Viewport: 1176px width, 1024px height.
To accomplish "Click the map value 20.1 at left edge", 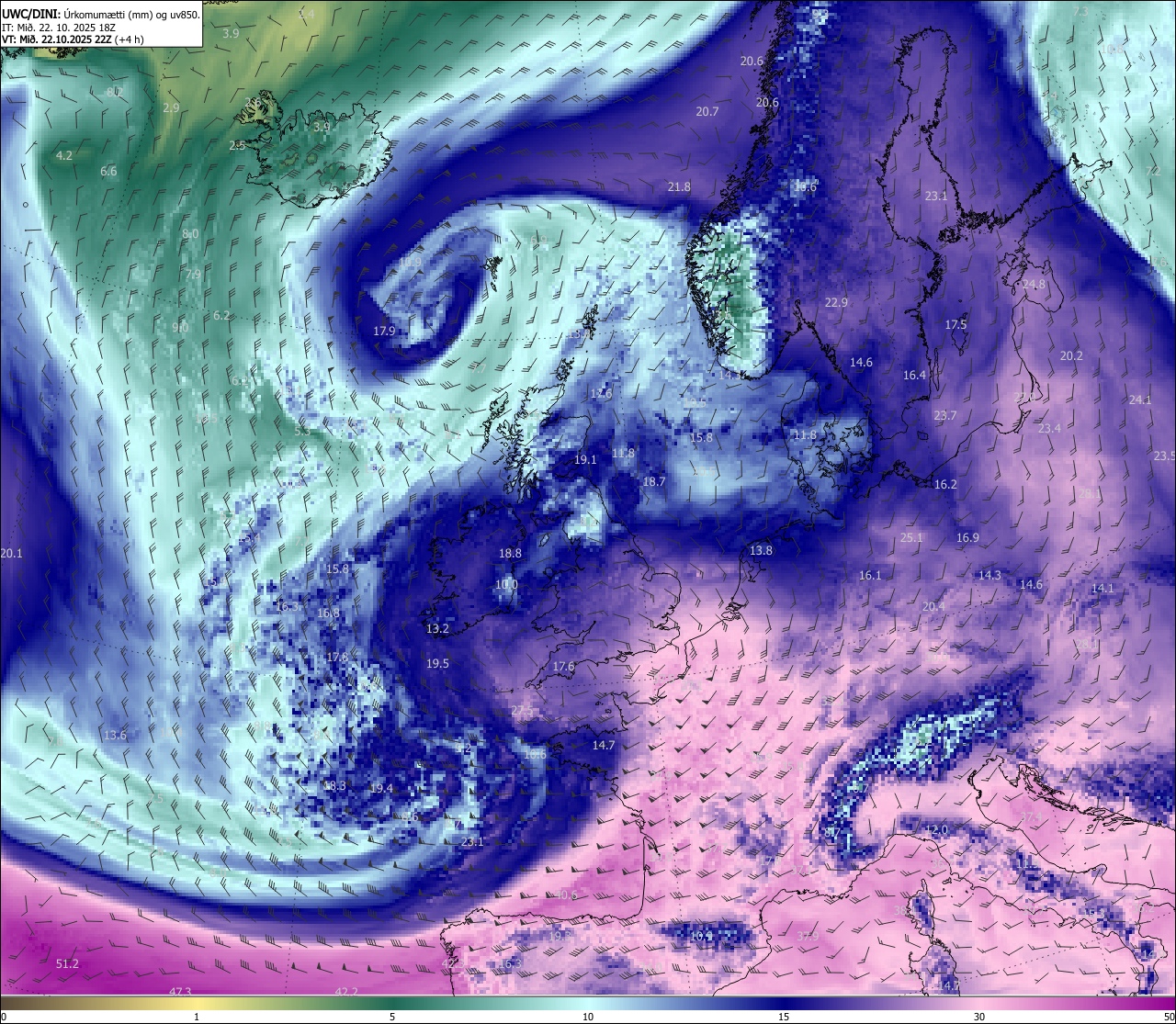I will pyautogui.click(x=11, y=553).
